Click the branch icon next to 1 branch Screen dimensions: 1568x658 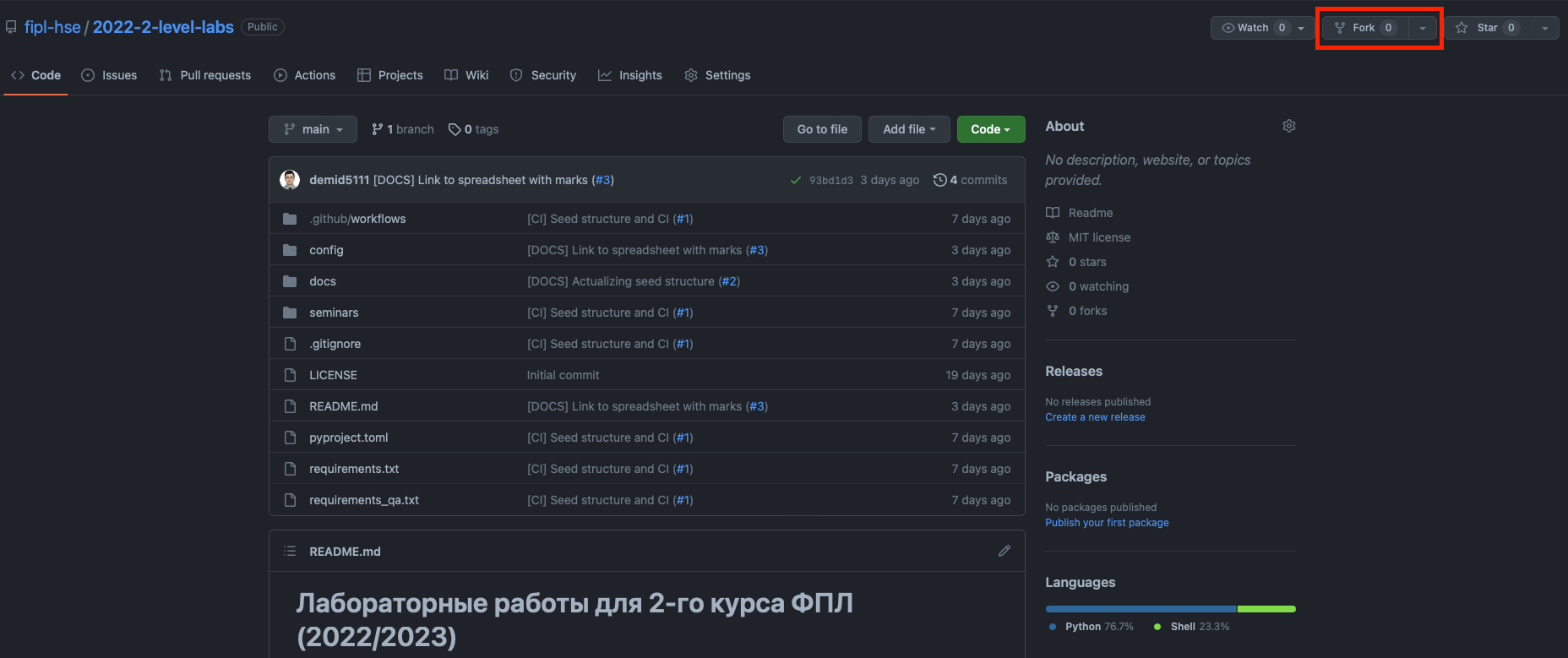[x=377, y=129]
